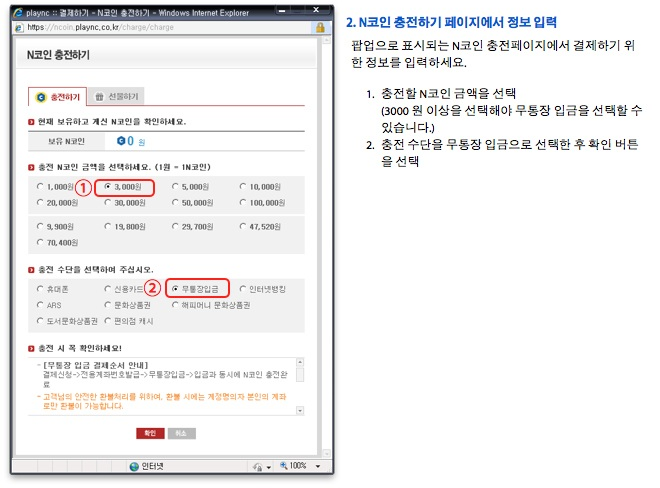This screenshot has height=488, width=660.
Task: Choose 인터넷뱅킹 payment method
Action: click(243, 289)
